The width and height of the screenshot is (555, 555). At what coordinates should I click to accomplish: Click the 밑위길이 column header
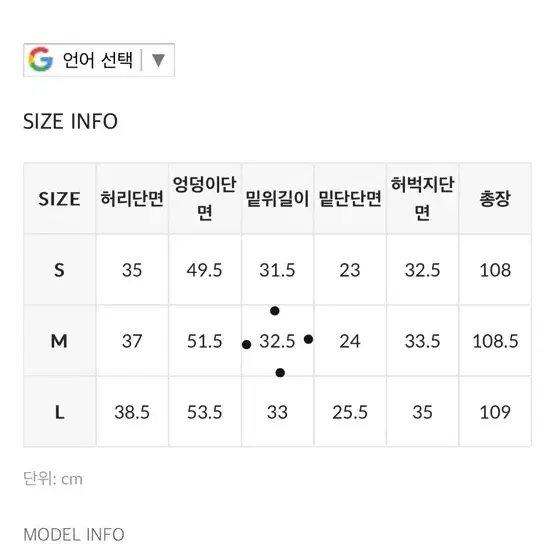click(277, 199)
